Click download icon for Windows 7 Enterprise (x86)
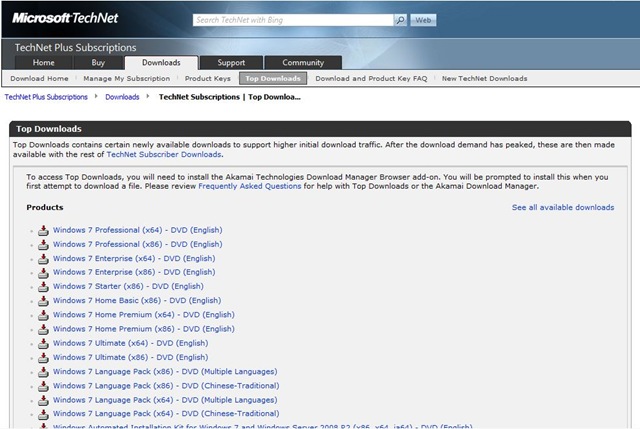The width and height of the screenshot is (640, 429). pos(44,272)
